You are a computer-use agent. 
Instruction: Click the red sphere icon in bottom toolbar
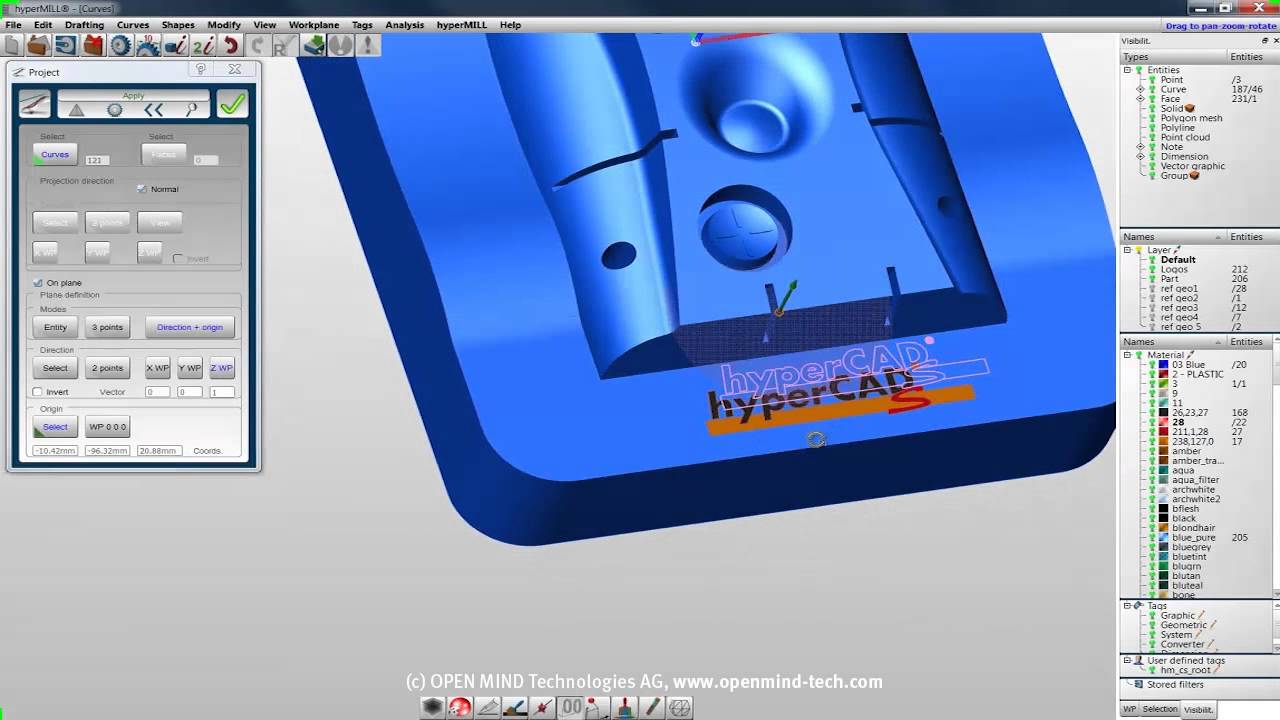(x=460, y=707)
